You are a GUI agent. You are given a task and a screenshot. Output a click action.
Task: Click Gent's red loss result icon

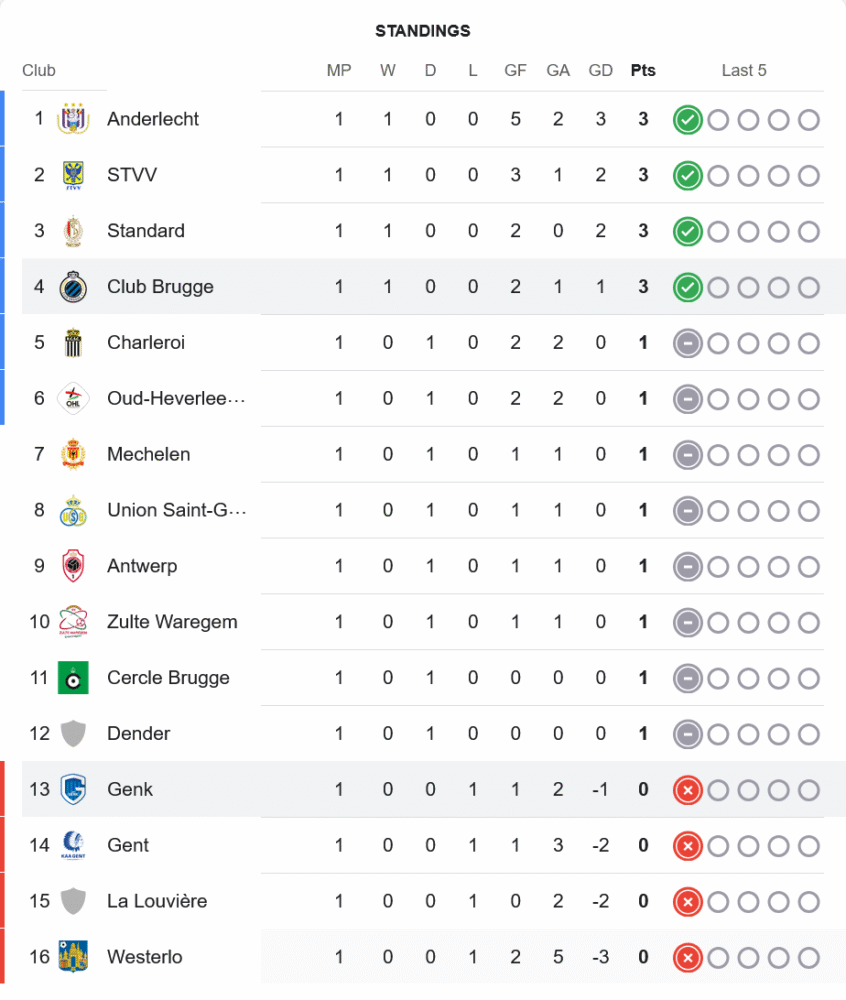[x=687, y=846]
